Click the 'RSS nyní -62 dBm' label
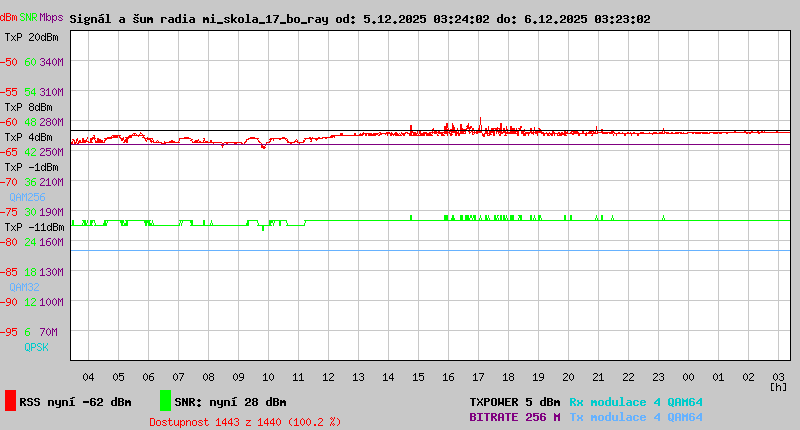The height and width of the screenshot is (430, 800). 75,402
